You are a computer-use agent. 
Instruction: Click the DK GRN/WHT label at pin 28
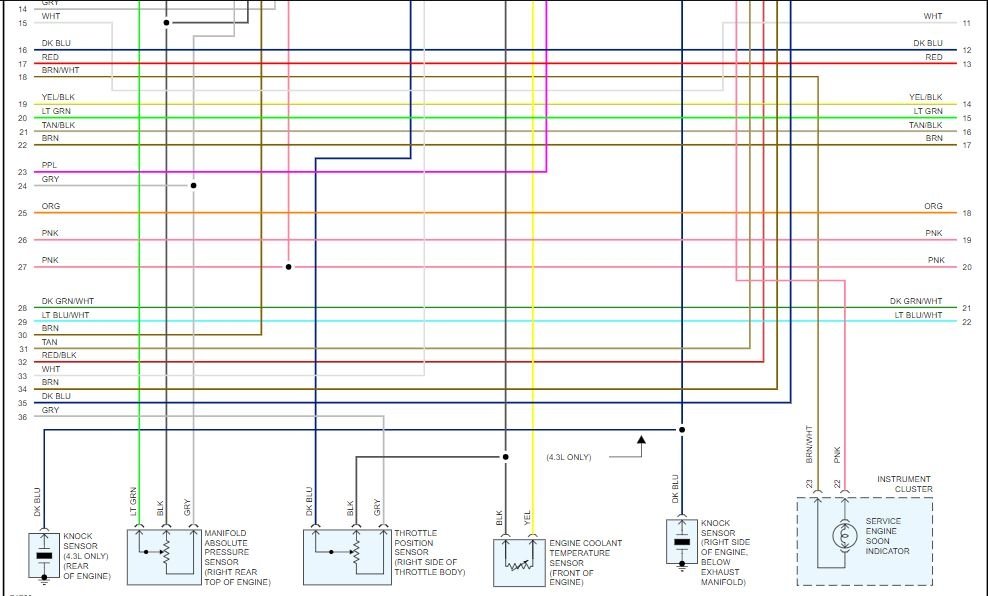pos(67,301)
